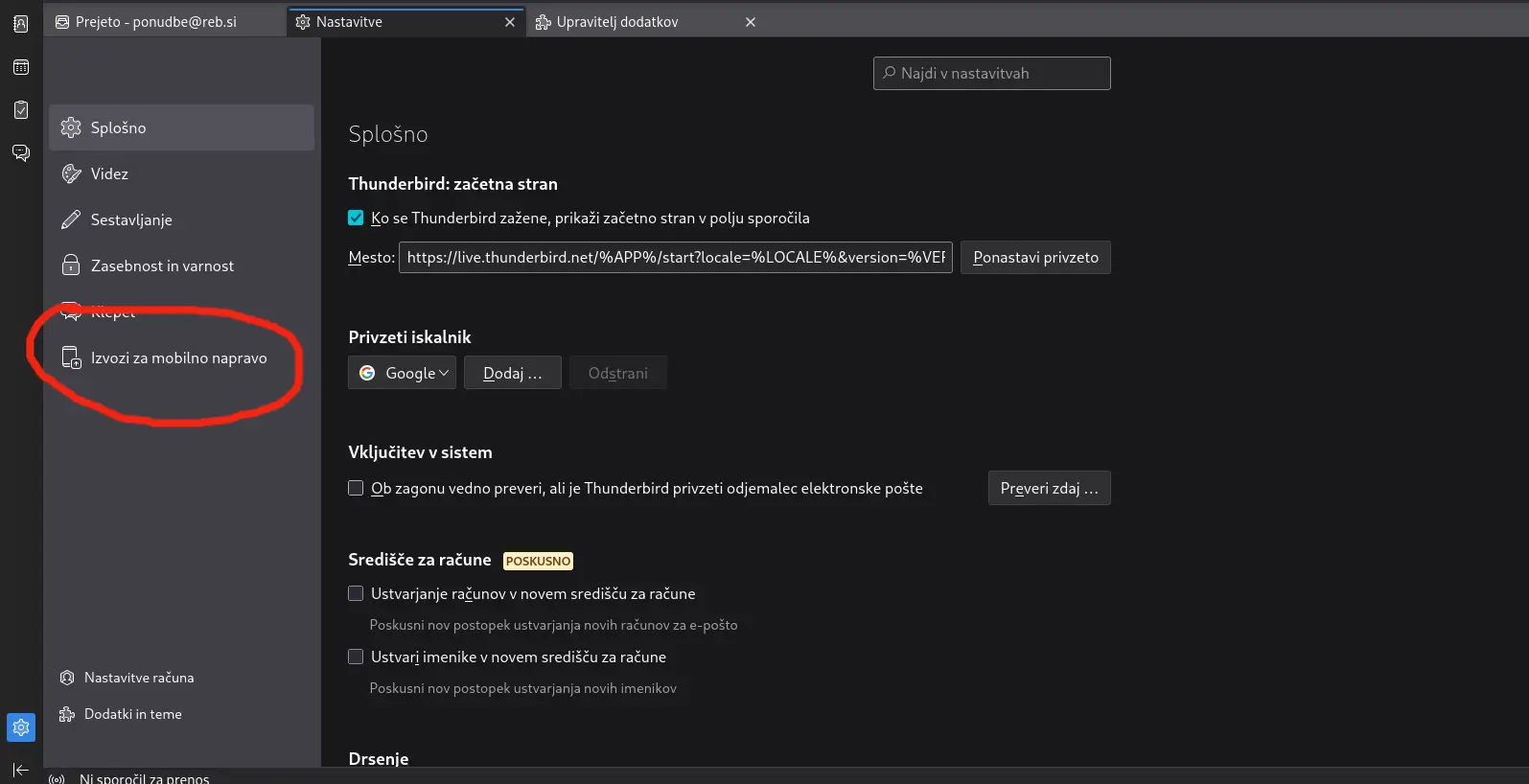The height and width of the screenshot is (784, 1529).
Task: Open the Tasks space icon
Action: 21,110
